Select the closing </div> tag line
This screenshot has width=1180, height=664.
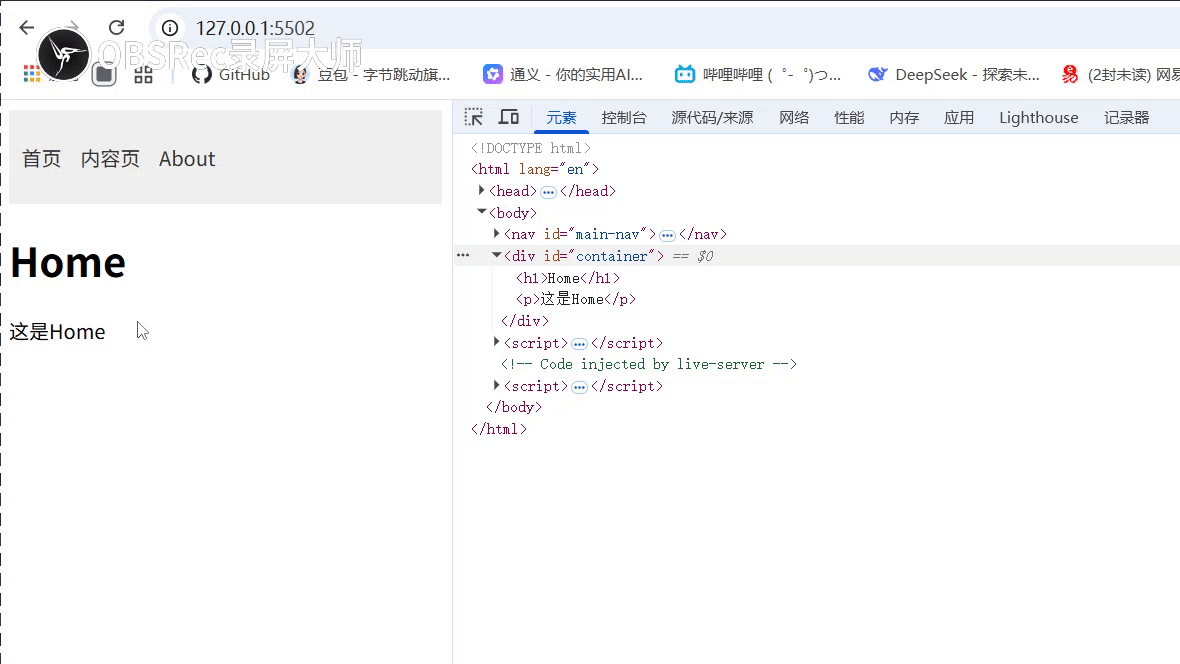pos(525,321)
